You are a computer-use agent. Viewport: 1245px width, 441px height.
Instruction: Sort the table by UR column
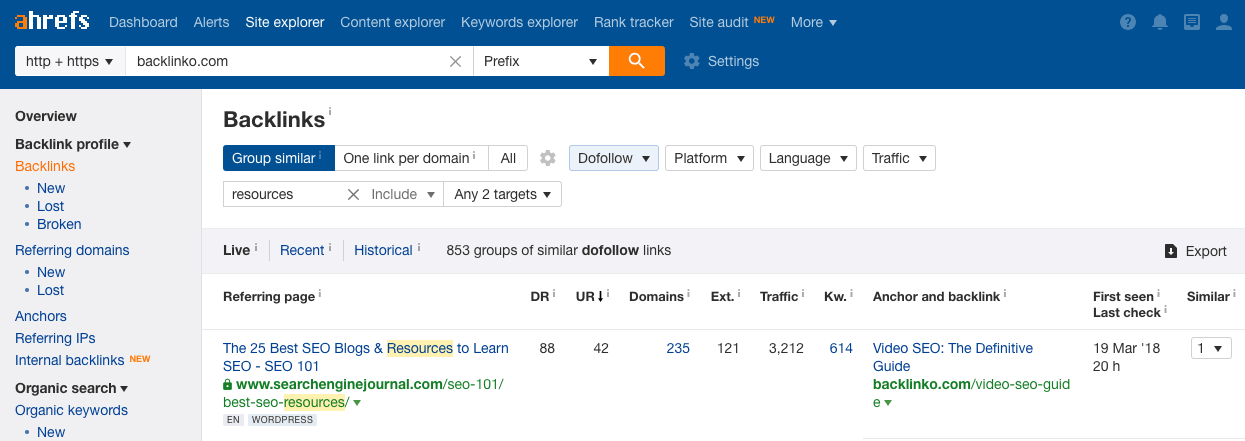(586, 296)
